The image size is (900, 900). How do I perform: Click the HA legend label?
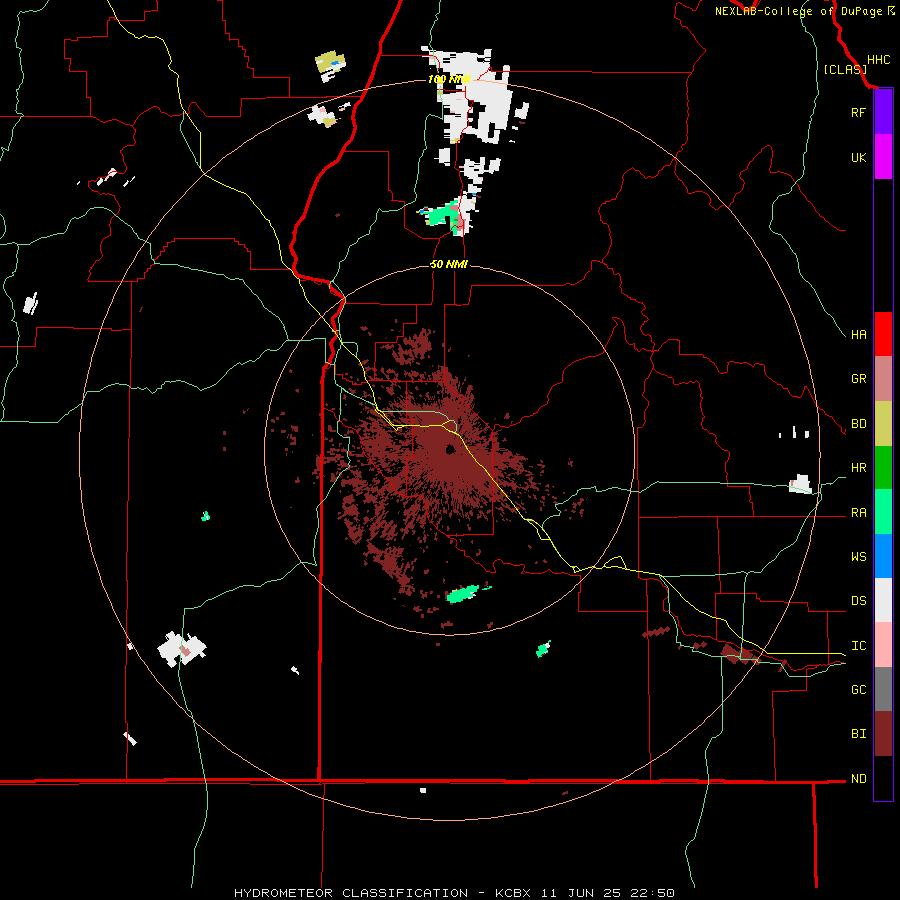pyautogui.click(x=858, y=334)
